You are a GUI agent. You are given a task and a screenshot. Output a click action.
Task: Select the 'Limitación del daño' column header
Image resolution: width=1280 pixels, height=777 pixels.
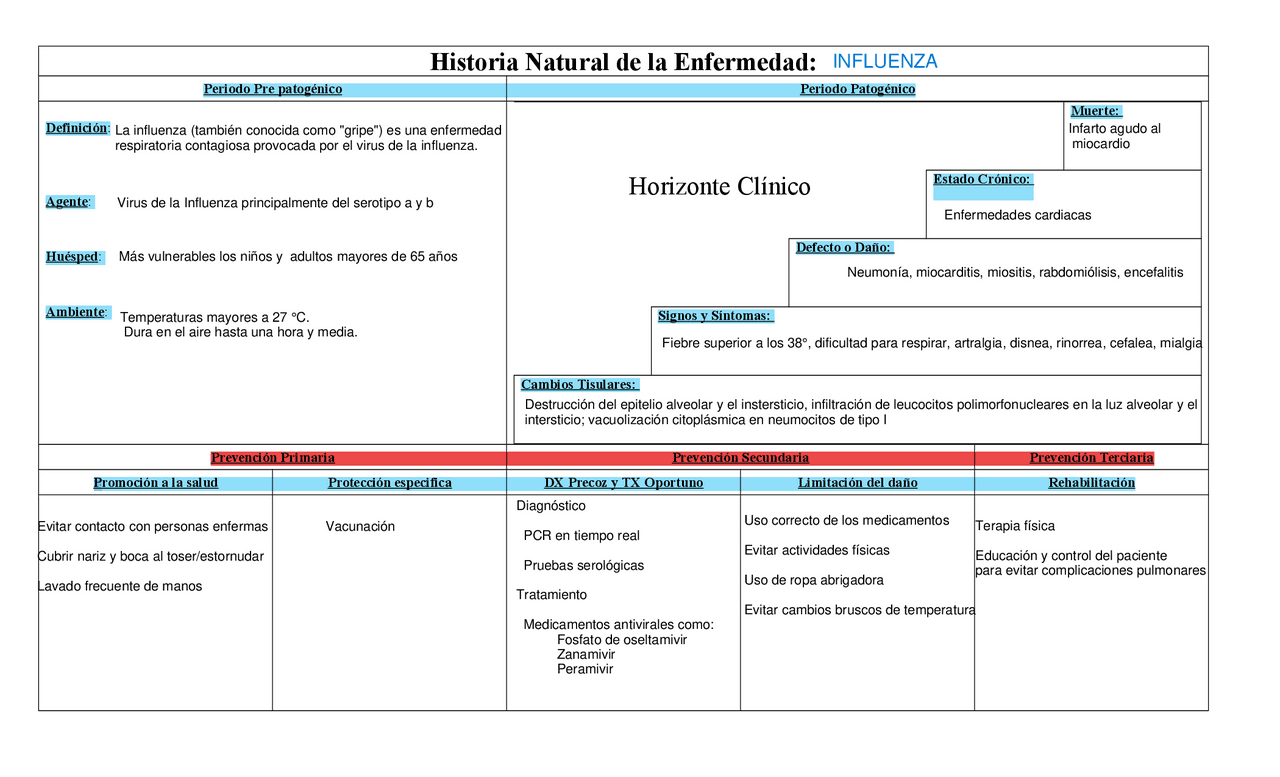(858, 483)
